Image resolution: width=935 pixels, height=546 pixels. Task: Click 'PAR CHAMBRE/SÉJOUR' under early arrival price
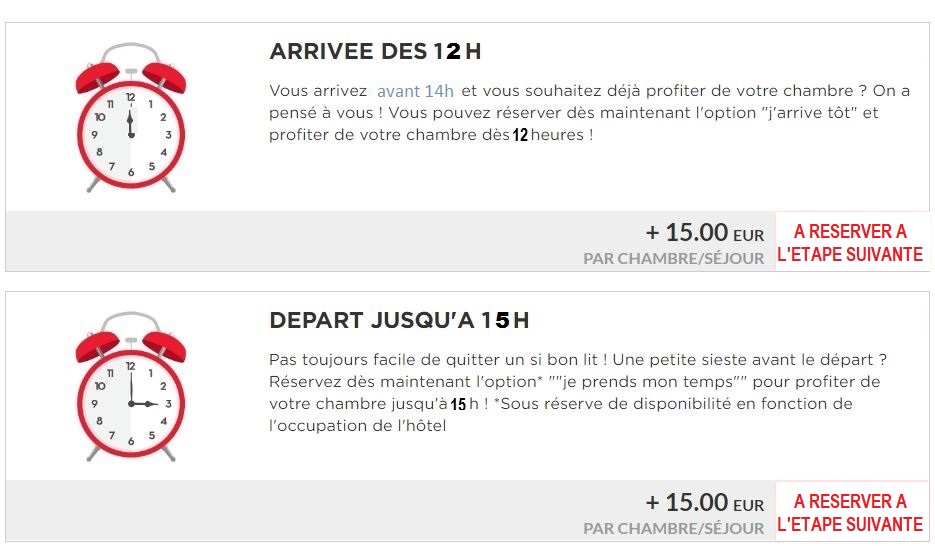[x=673, y=259]
